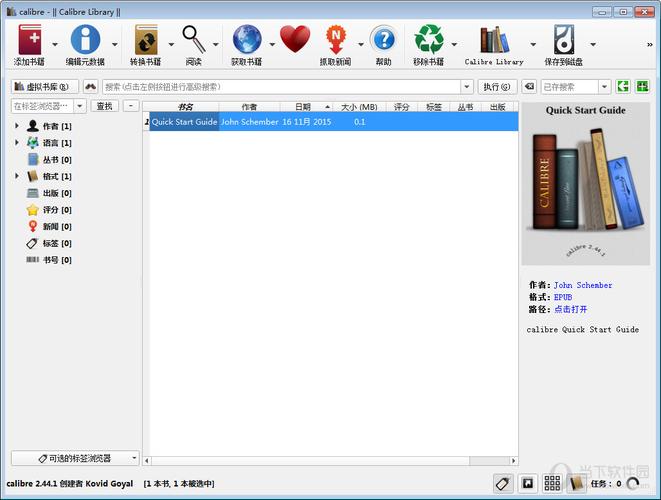Click the Go search button

click(497, 87)
